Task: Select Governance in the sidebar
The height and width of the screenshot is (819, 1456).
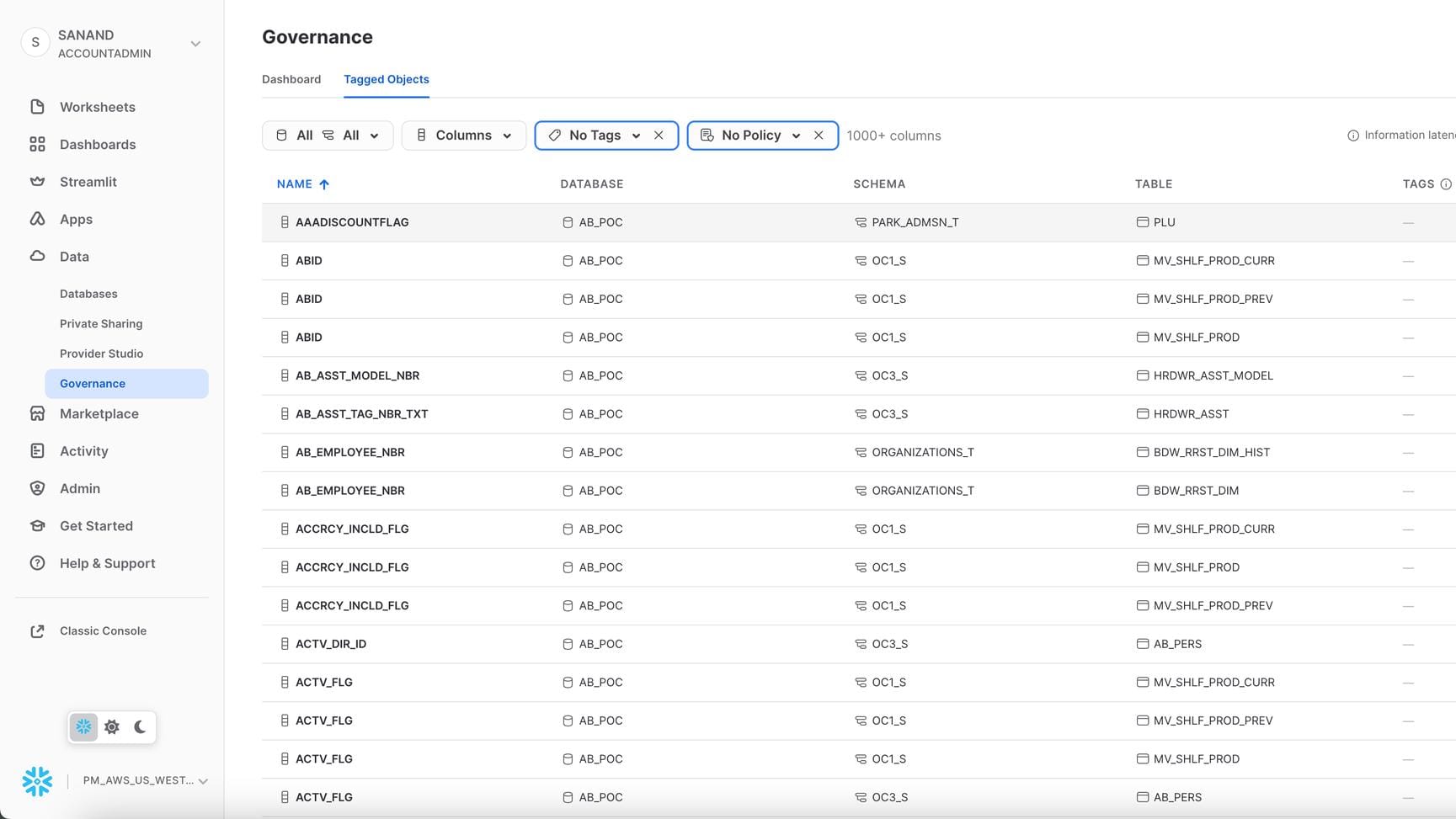Action: [x=126, y=384]
